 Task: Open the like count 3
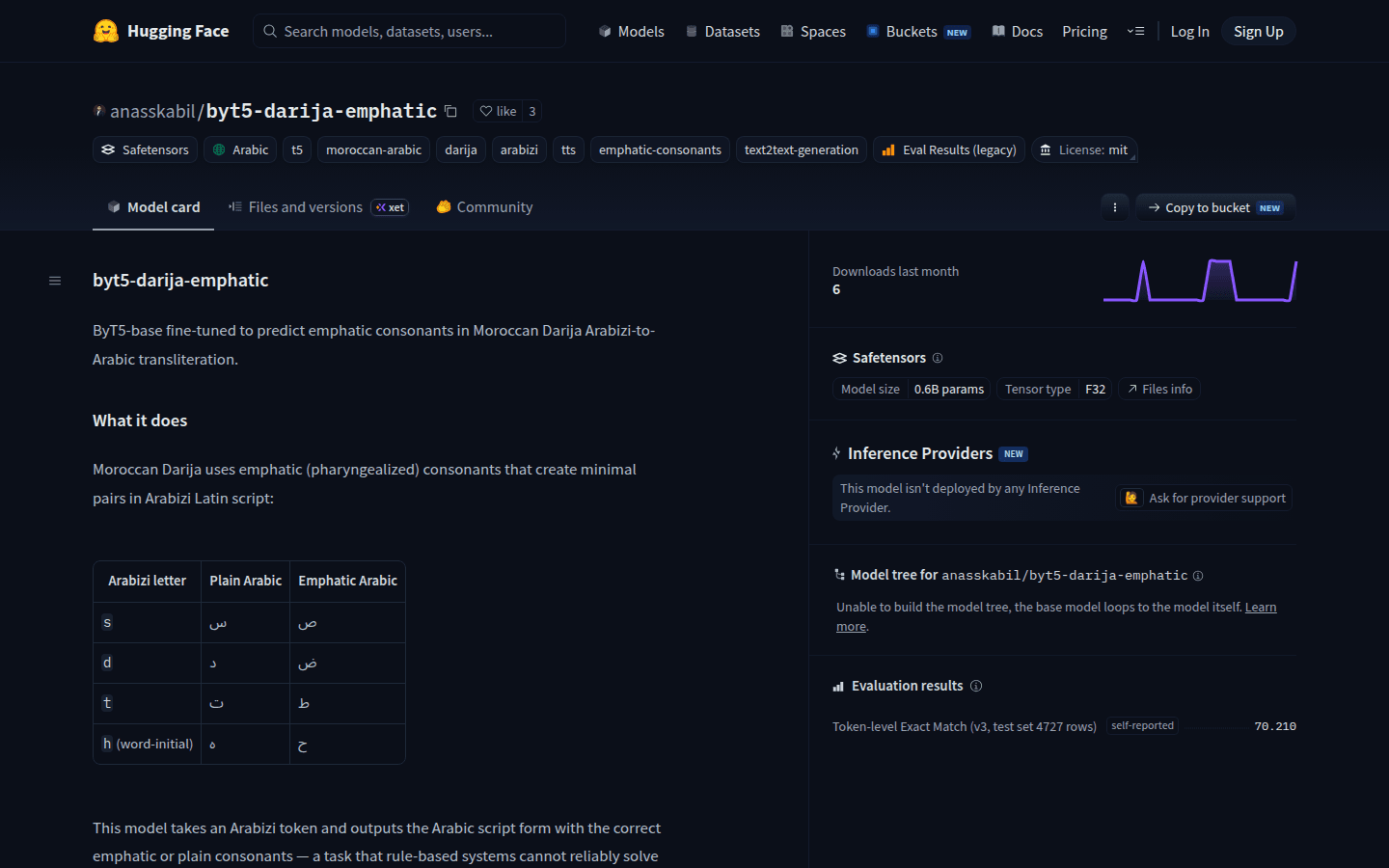pos(532,111)
